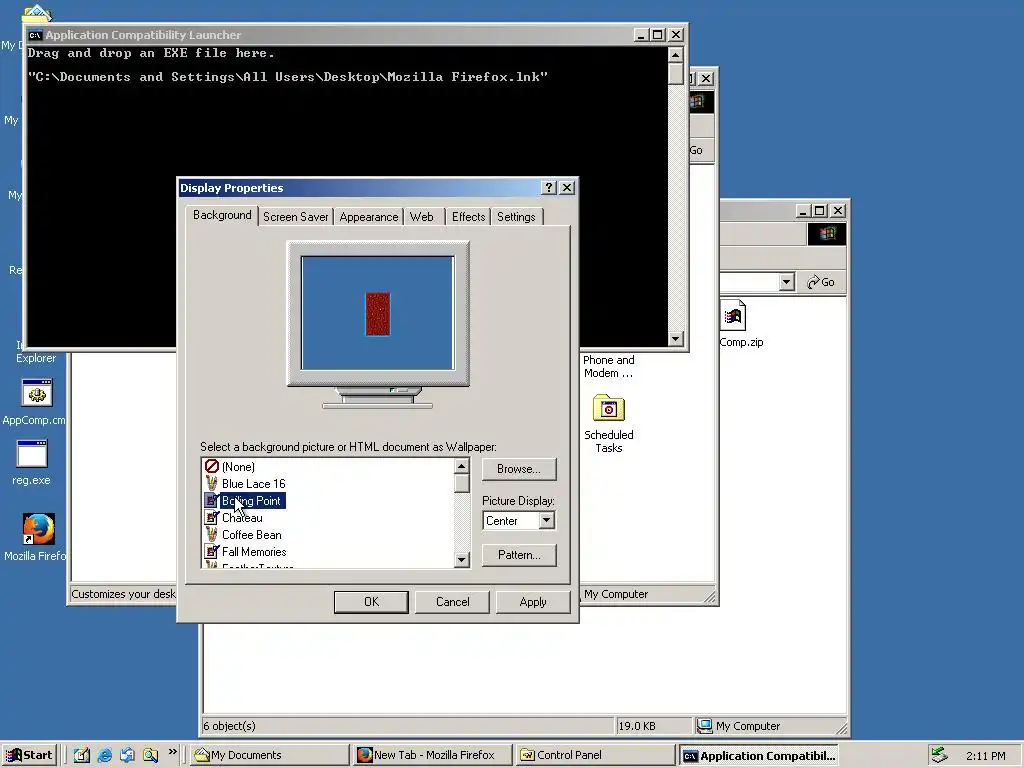The image size is (1024, 768).
Task: Click the Display Properties help question button
Action: (549, 187)
